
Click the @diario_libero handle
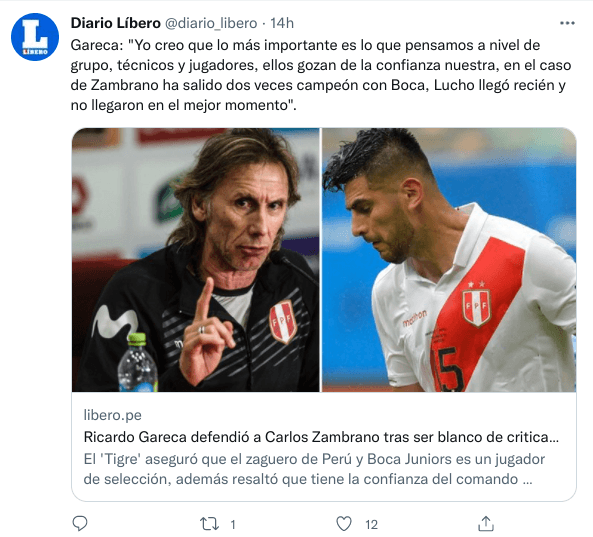coord(211,23)
